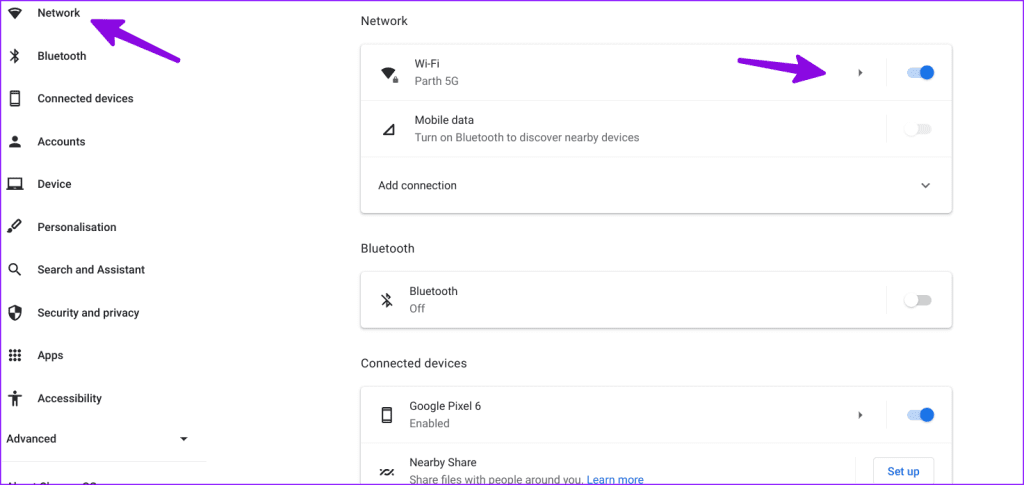This screenshot has height=485, width=1024.
Task: Open the Learn more link under Nearby Share
Action: pos(615,480)
